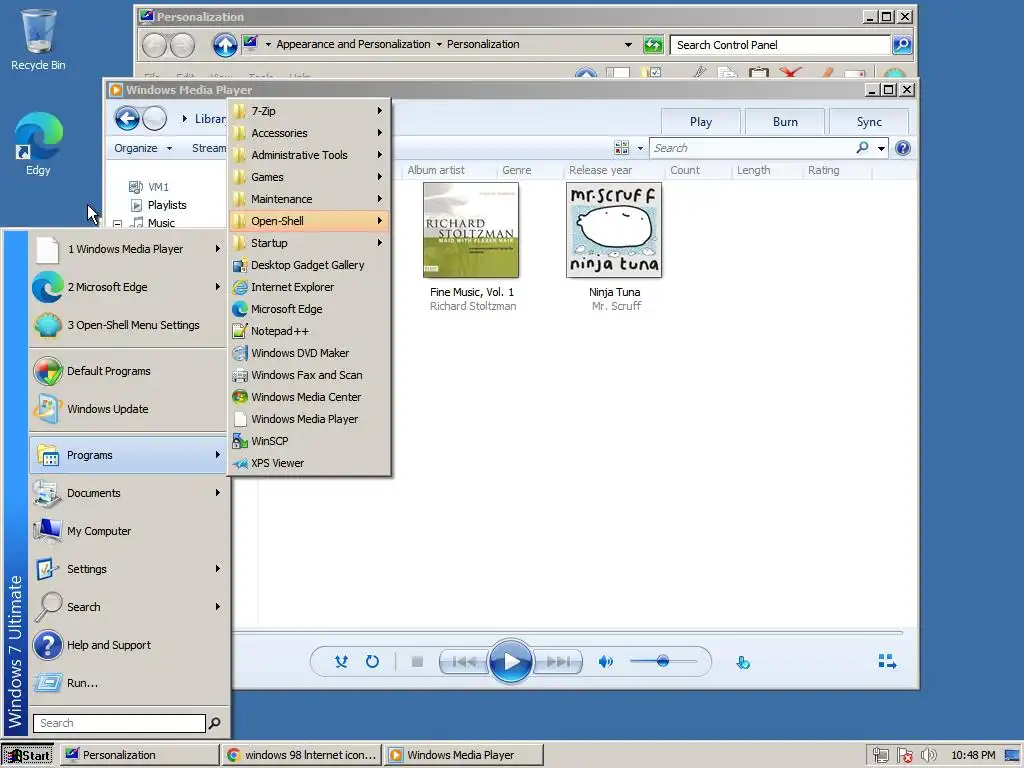Open Open-Shell Menu Settings
Viewport: 1024px width, 768px height.
click(x=128, y=325)
